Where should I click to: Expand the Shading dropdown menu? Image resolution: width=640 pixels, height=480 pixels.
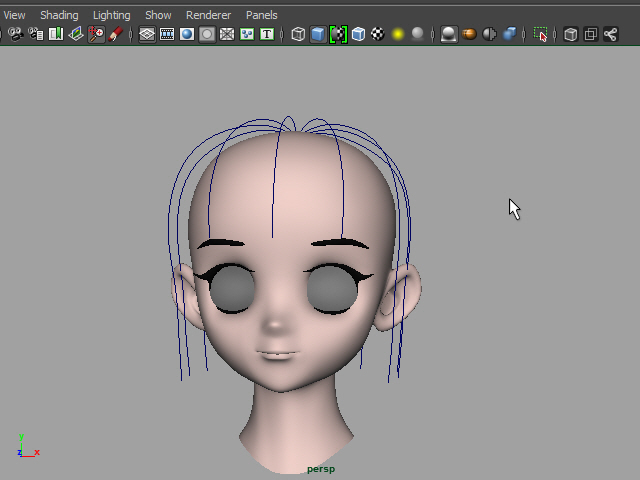coord(59,15)
